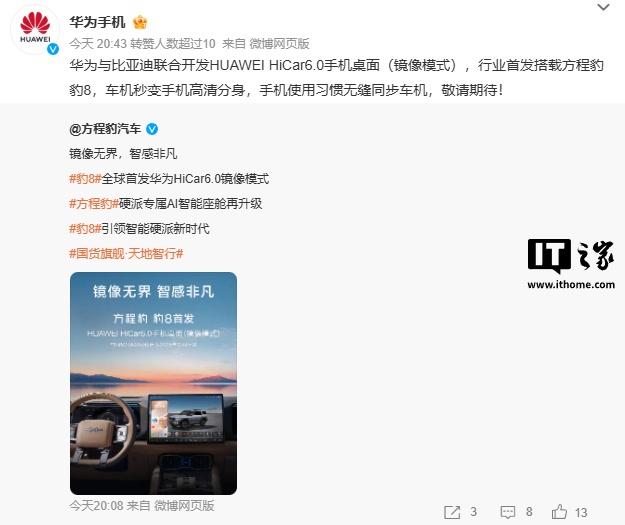Expand the post options chevron
The height and width of the screenshot is (525, 625).
(x=603, y=7)
